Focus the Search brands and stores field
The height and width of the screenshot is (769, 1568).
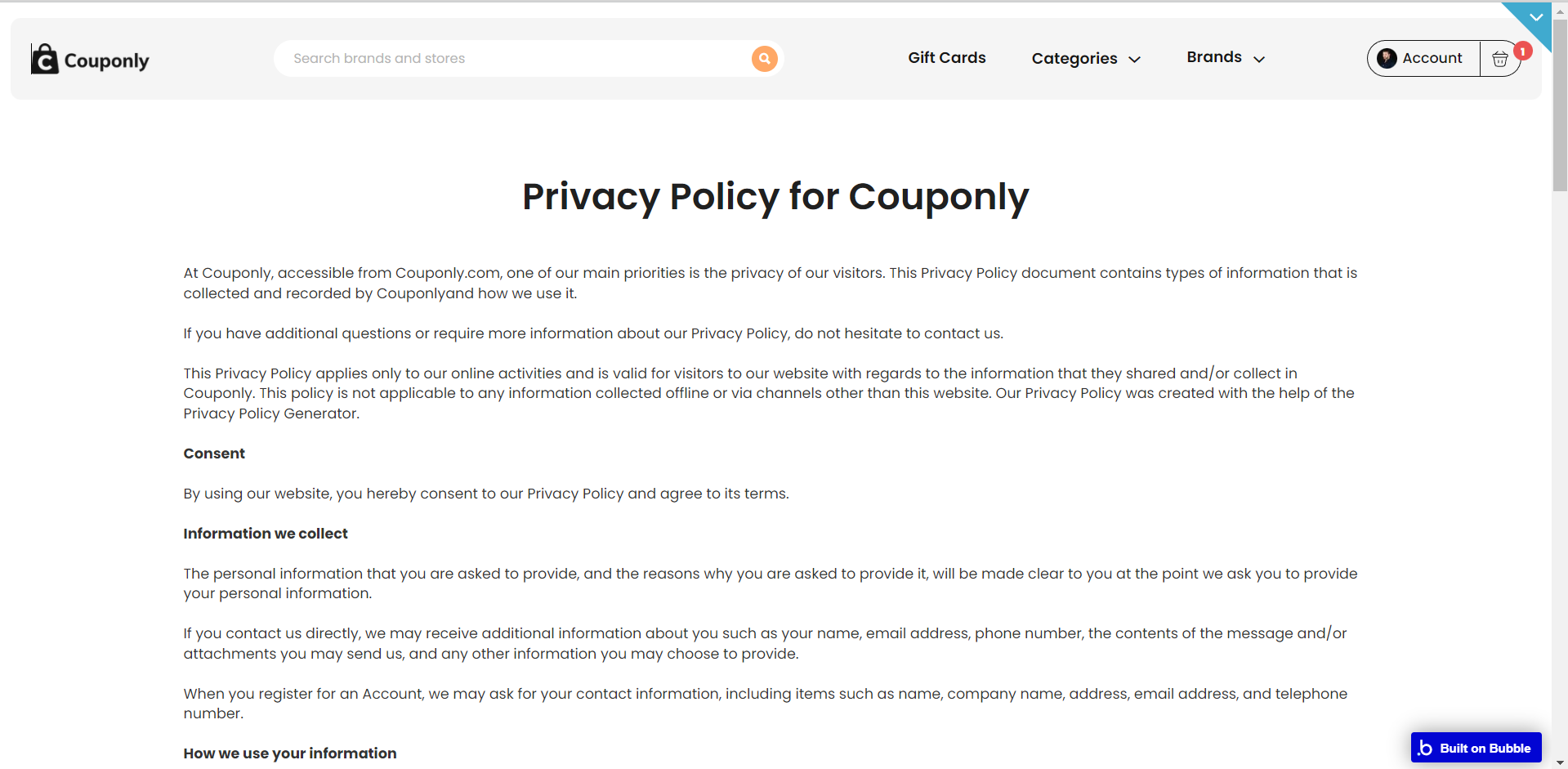515,59
